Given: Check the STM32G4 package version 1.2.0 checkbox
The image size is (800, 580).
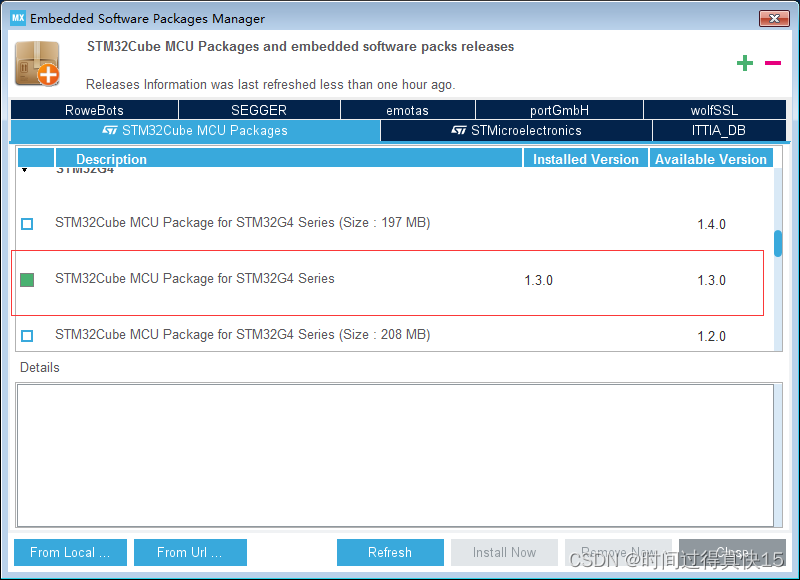Looking at the screenshot, I should [x=27, y=336].
